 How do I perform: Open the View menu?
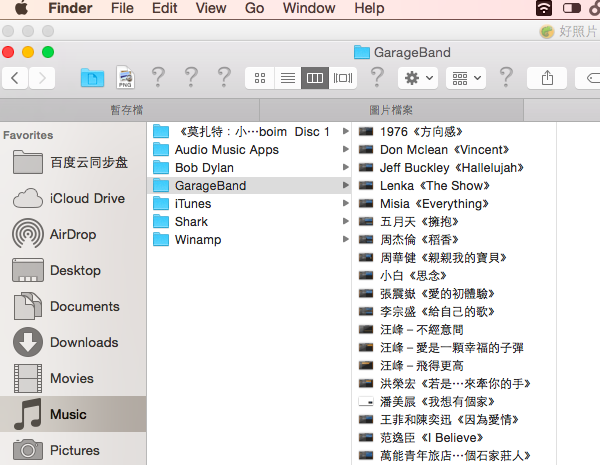[x=211, y=8]
